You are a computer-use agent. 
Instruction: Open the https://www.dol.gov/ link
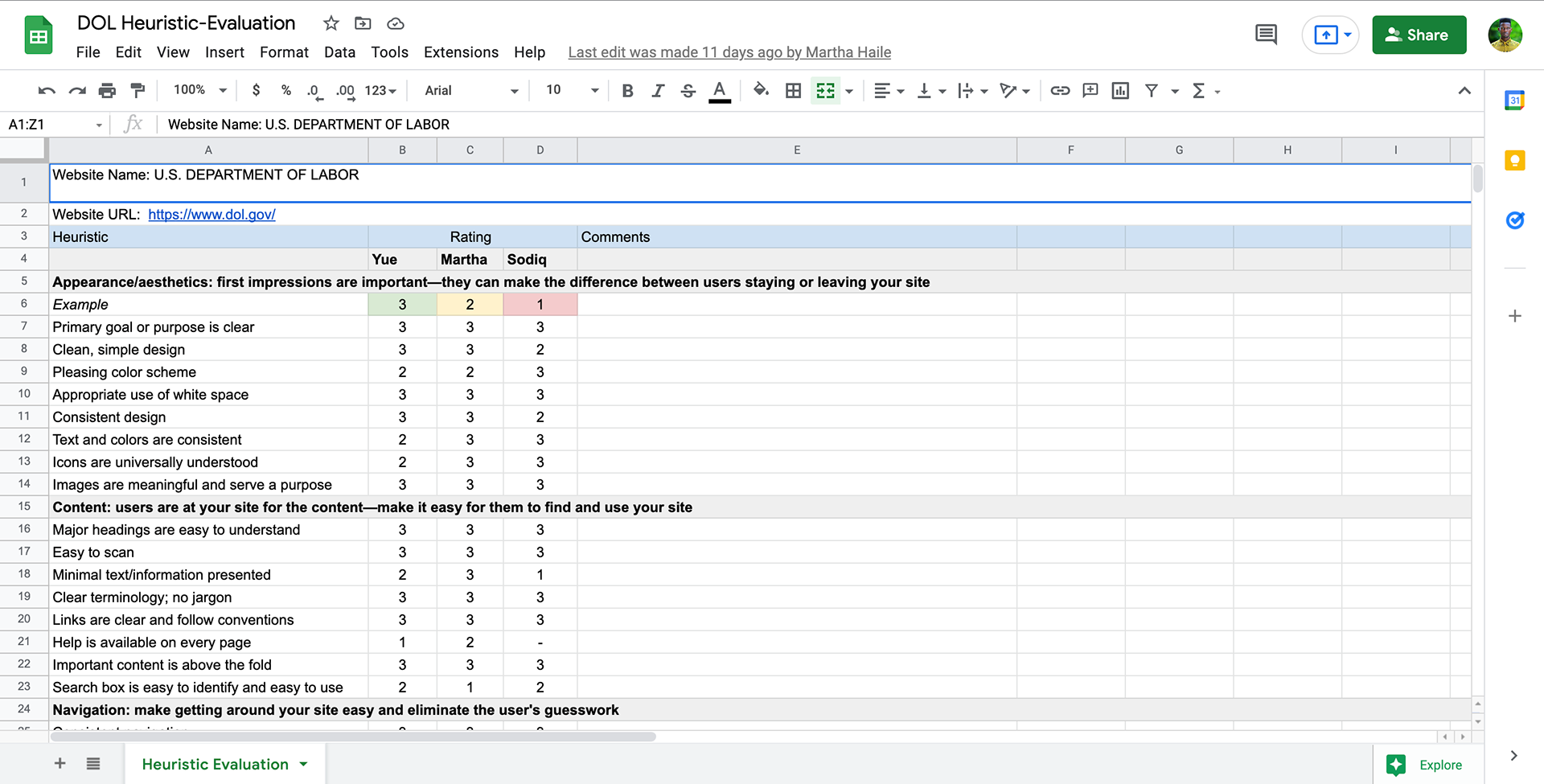[211, 215]
